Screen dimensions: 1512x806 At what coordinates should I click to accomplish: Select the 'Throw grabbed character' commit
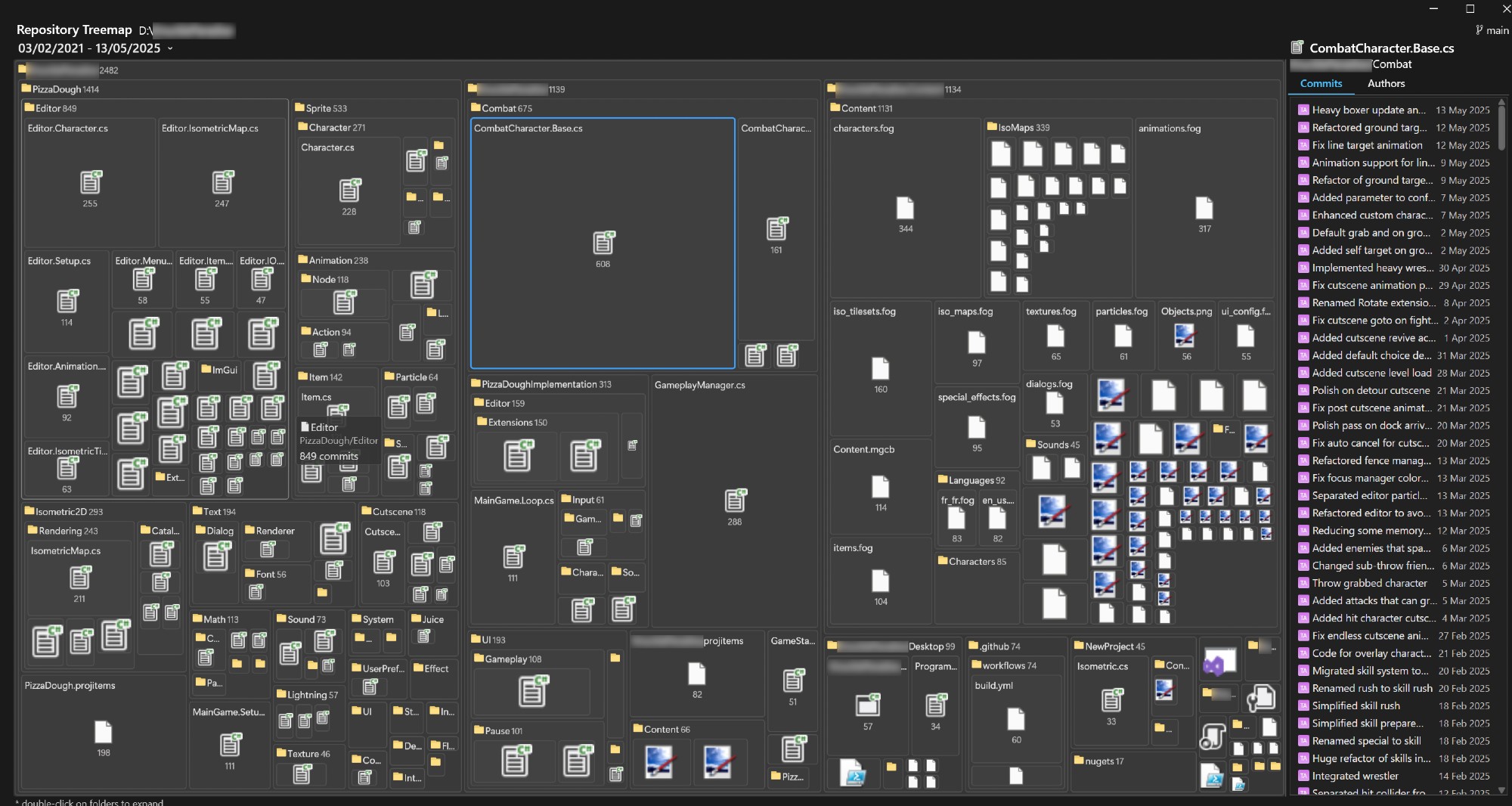[1369, 583]
